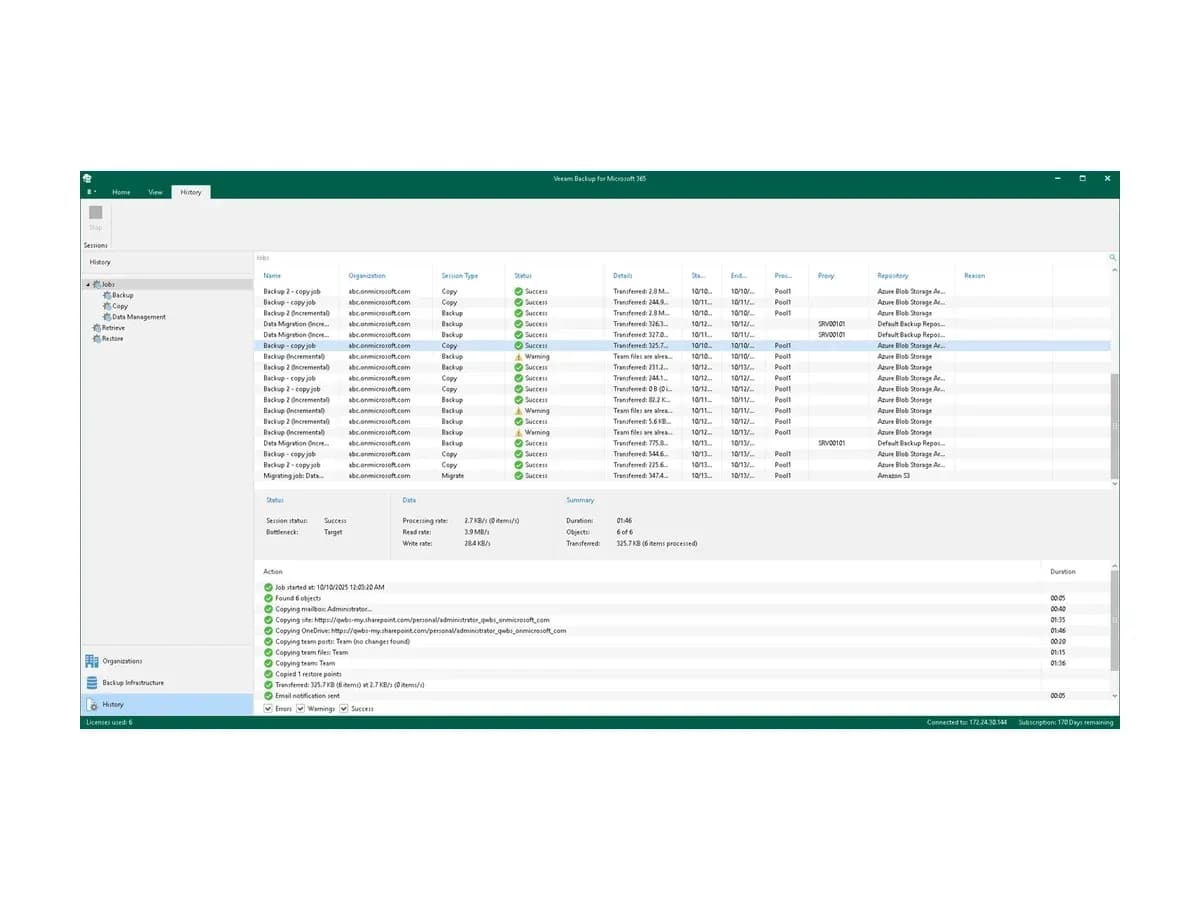Click the job list vertical scrollbar thumb

1115,425
